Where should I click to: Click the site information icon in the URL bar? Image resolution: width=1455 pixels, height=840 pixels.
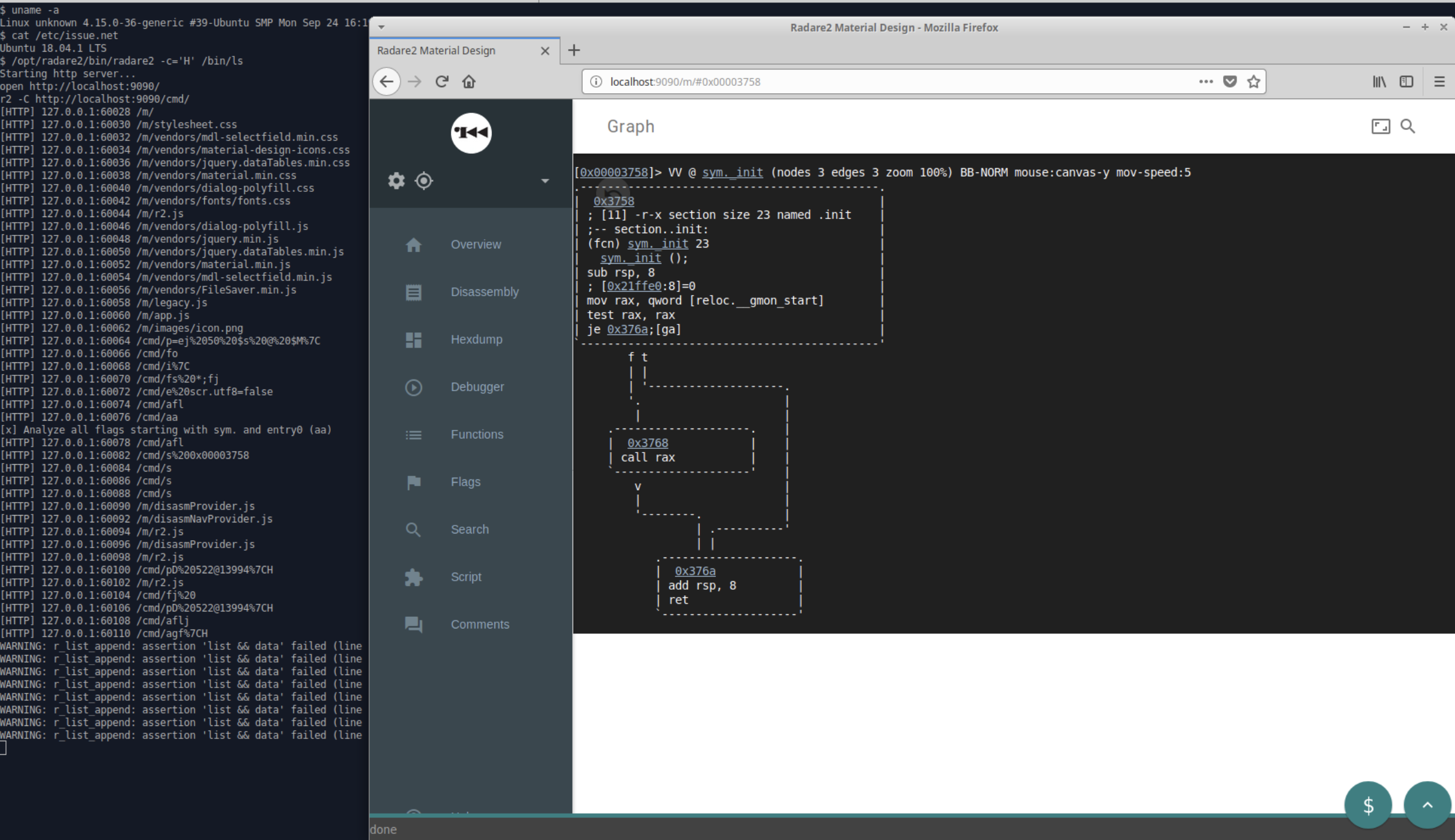pos(596,82)
